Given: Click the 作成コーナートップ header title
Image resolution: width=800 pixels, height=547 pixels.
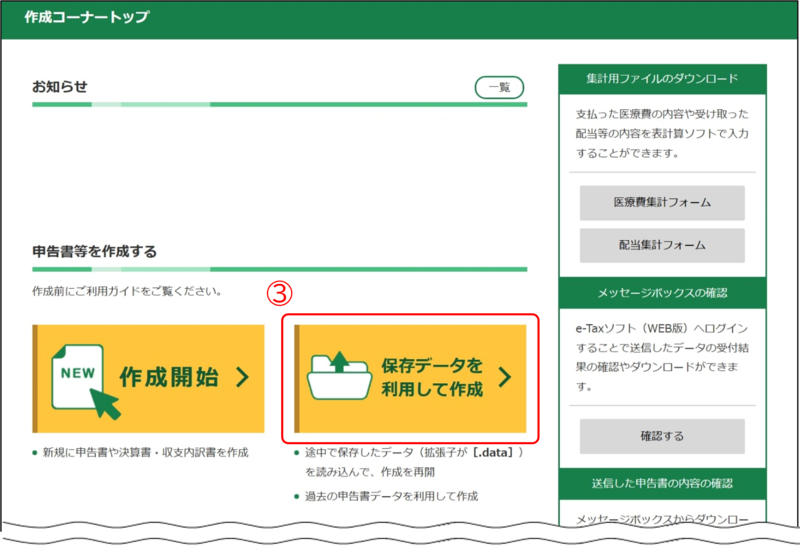Looking at the screenshot, I should coord(85,17).
